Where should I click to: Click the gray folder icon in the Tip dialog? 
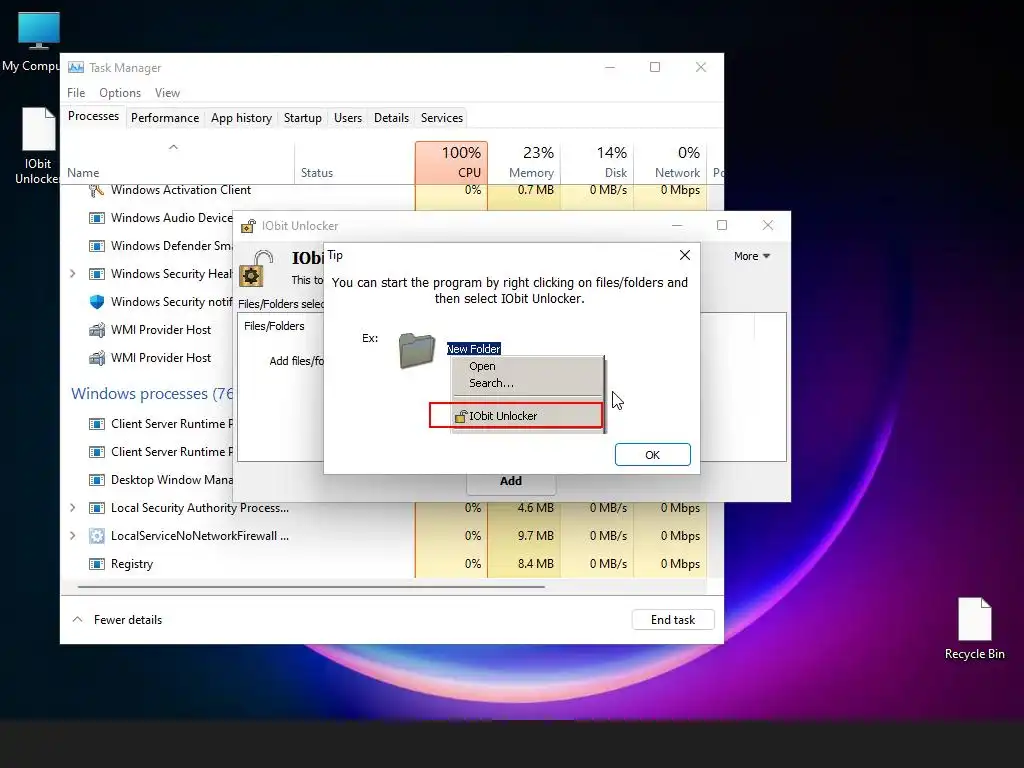tap(417, 350)
